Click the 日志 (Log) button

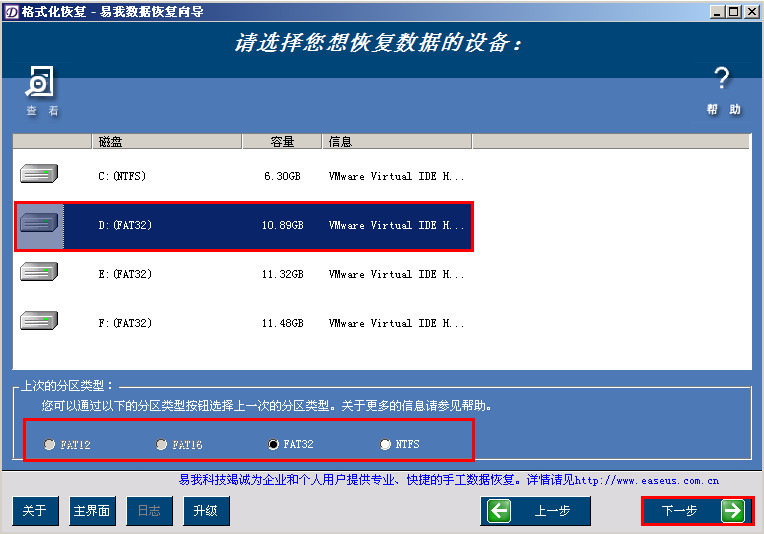(x=150, y=511)
